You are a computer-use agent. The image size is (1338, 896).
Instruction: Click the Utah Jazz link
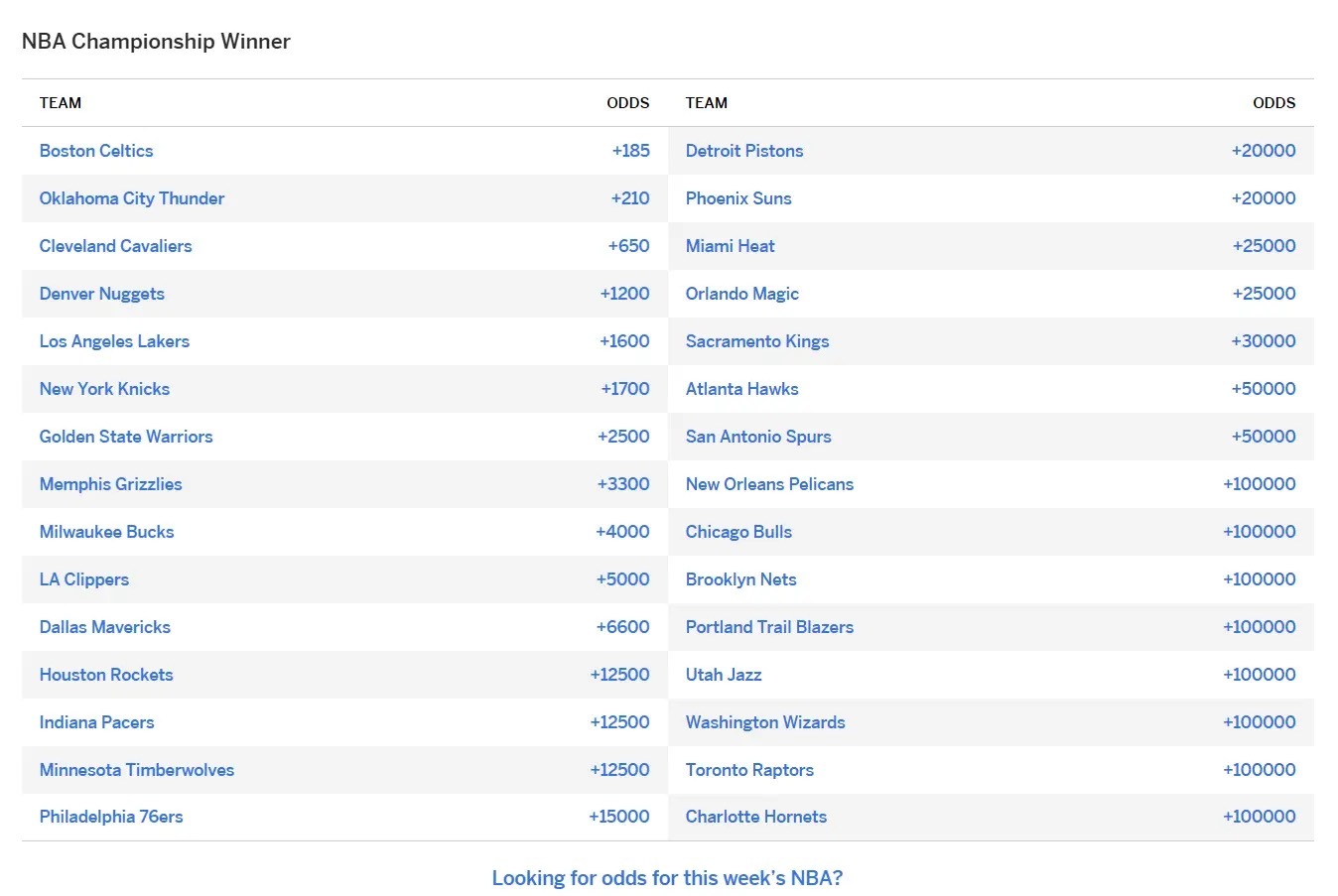pos(724,675)
